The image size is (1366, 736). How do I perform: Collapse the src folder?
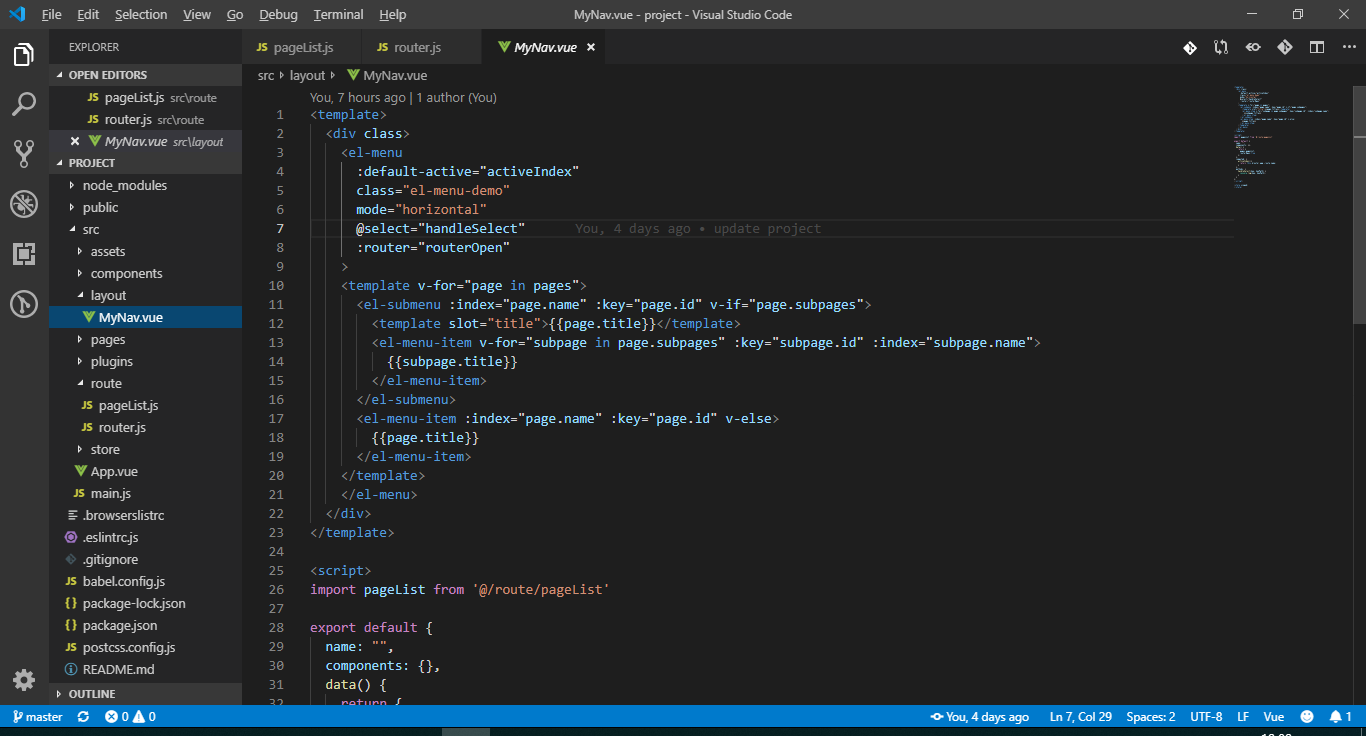(x=71, y=229)
